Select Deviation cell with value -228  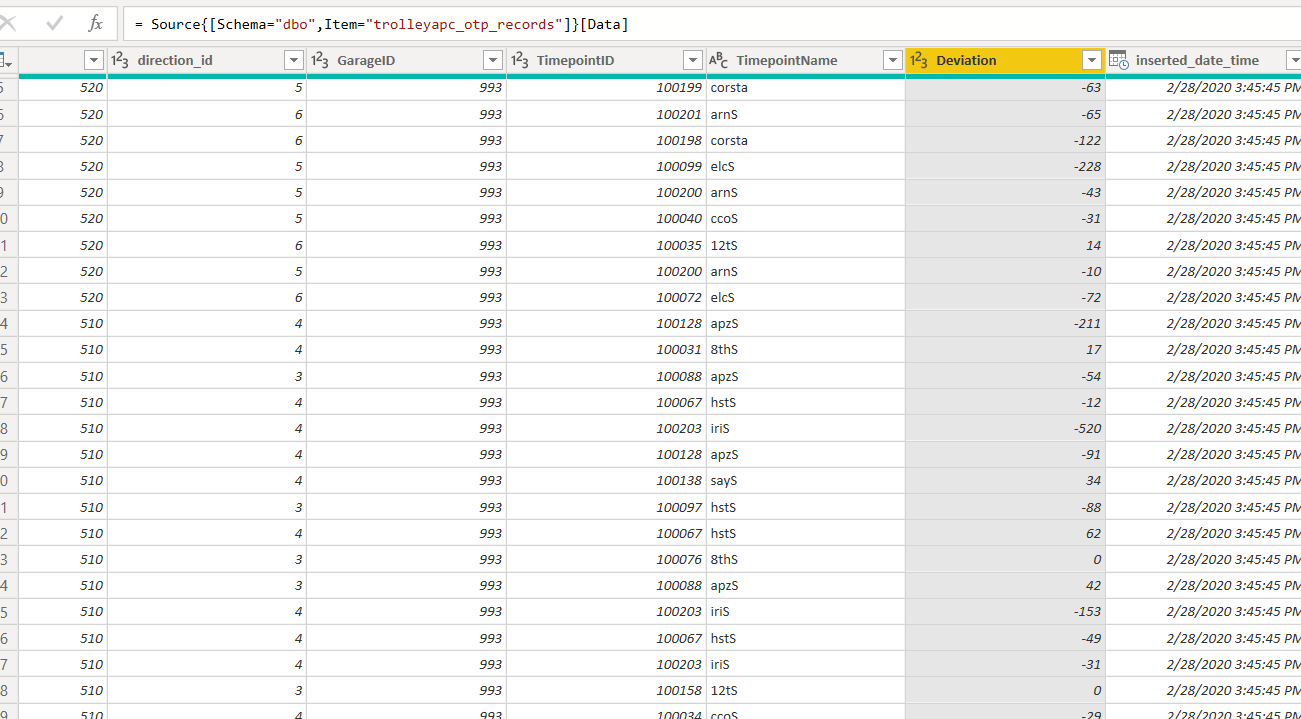point(1005,166)
